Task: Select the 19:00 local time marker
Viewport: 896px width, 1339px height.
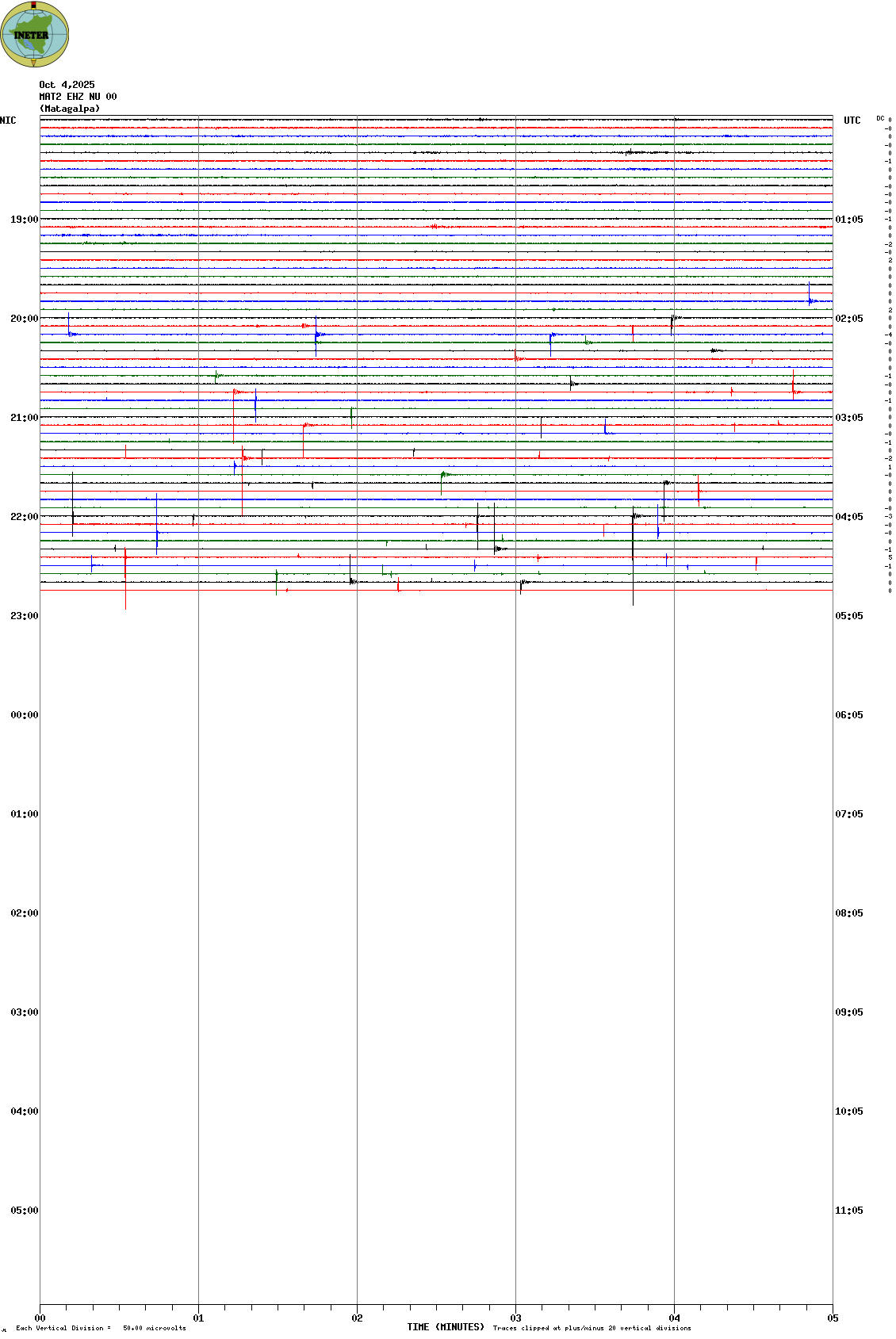Action: click(24, 220)
